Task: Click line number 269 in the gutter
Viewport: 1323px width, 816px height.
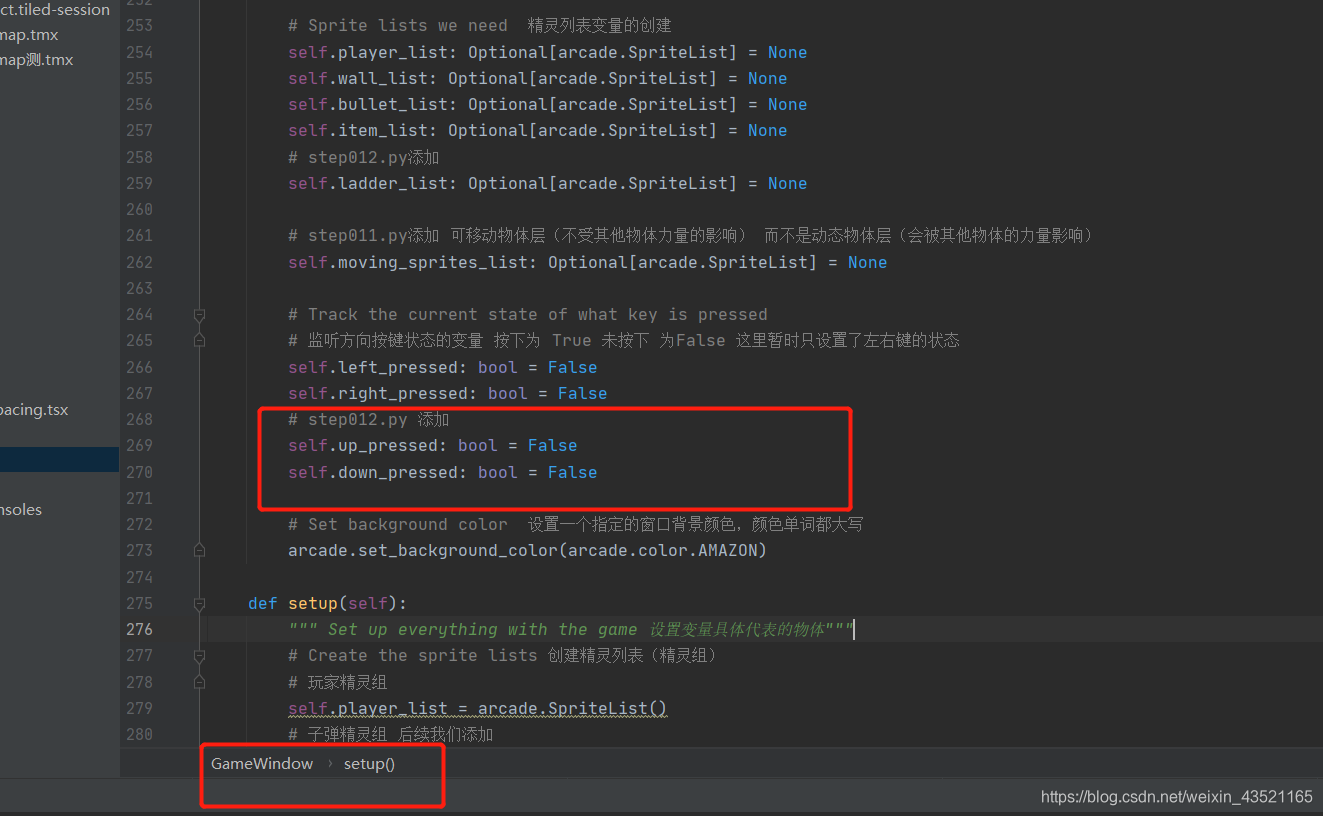Action: point(139,445)
